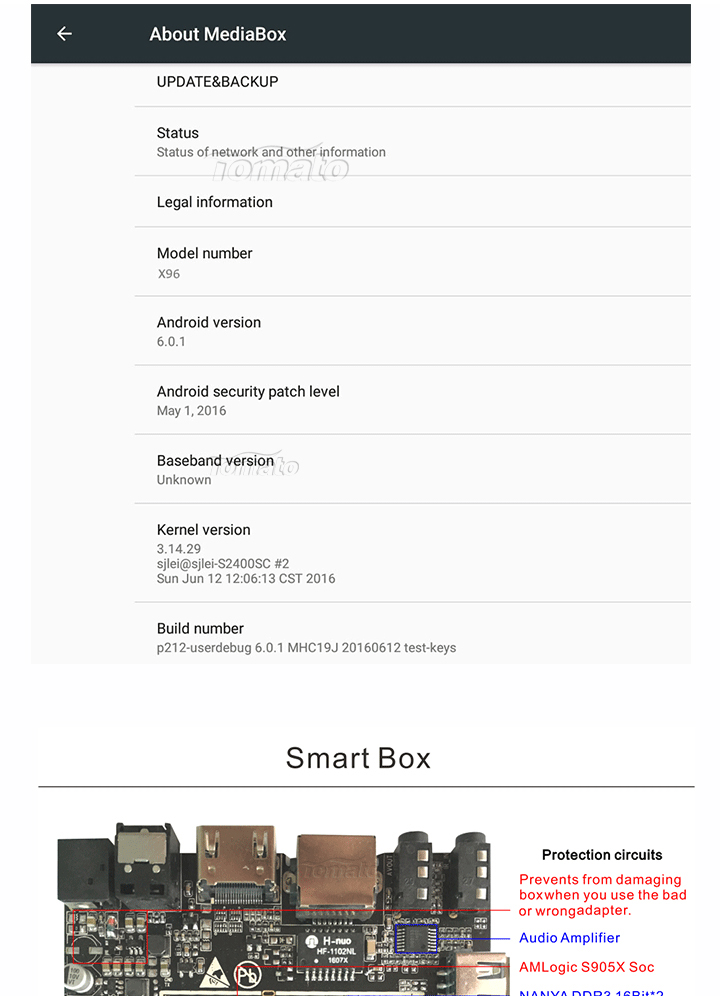
Task: Click the blue-outlined audio amplifier chip
Action: point(416,939)
